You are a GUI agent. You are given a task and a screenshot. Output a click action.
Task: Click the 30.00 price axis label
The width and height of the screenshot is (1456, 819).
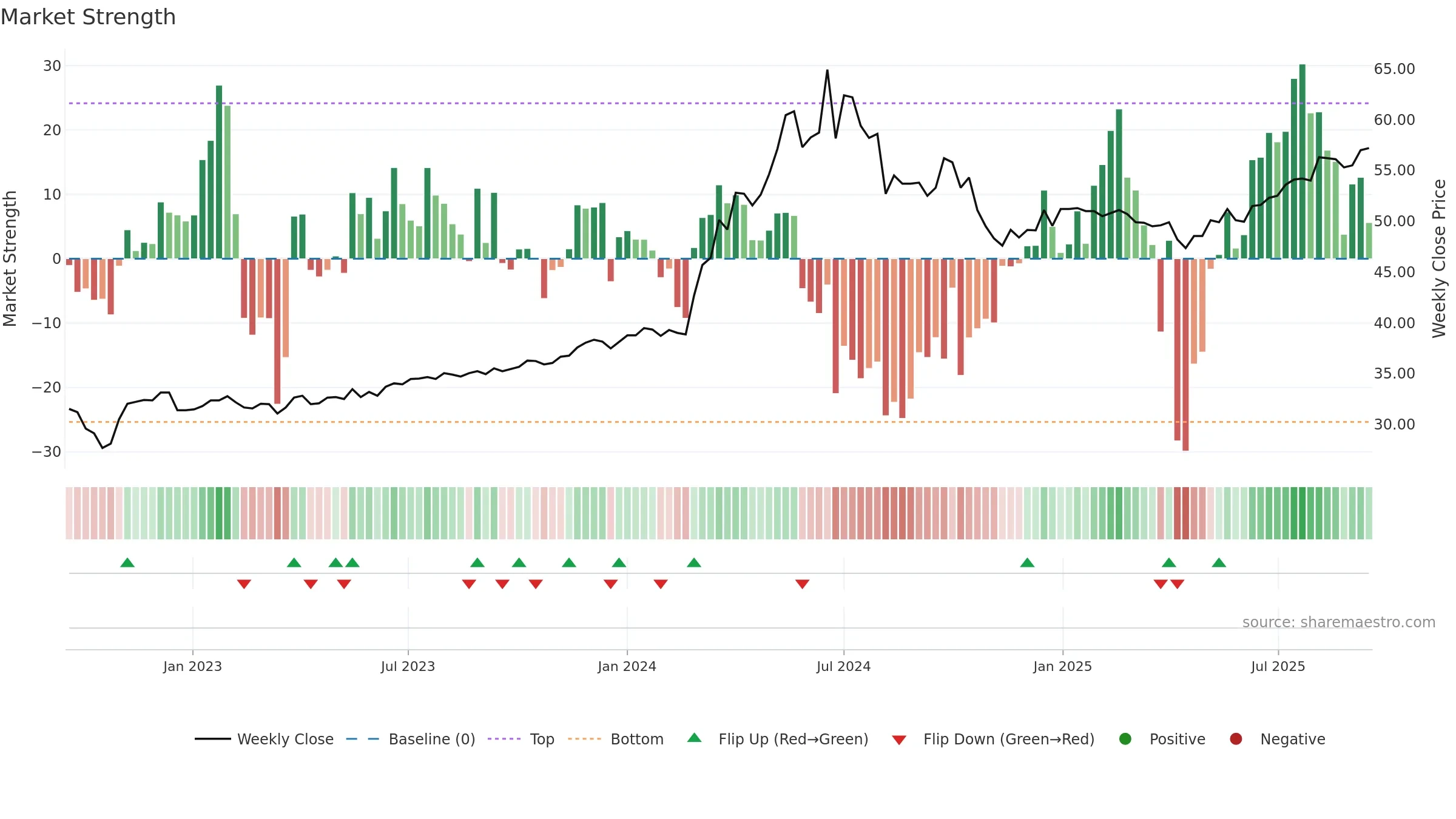[1394, 424]
